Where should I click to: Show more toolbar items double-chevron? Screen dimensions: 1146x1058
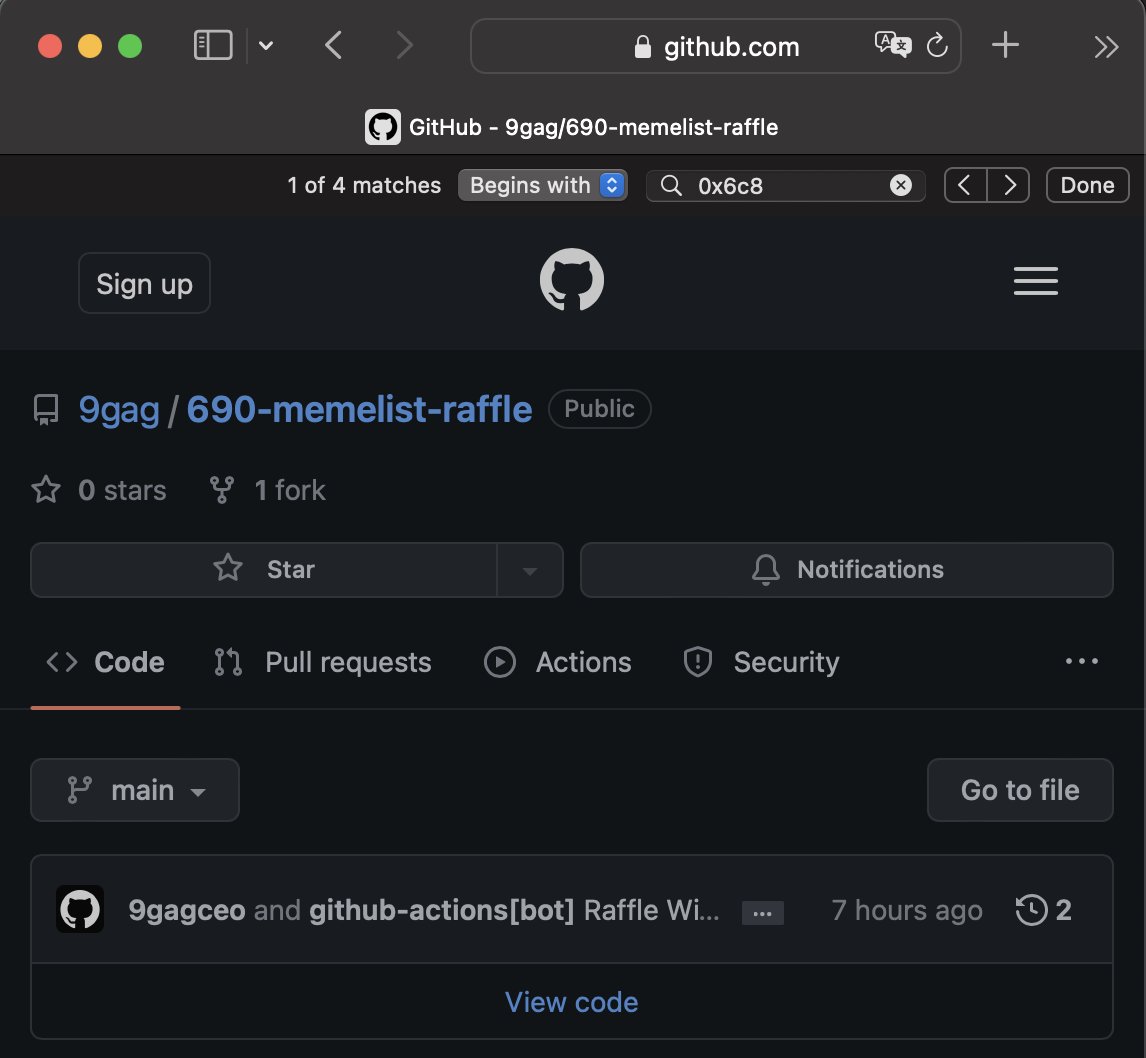click(1106, 47)
